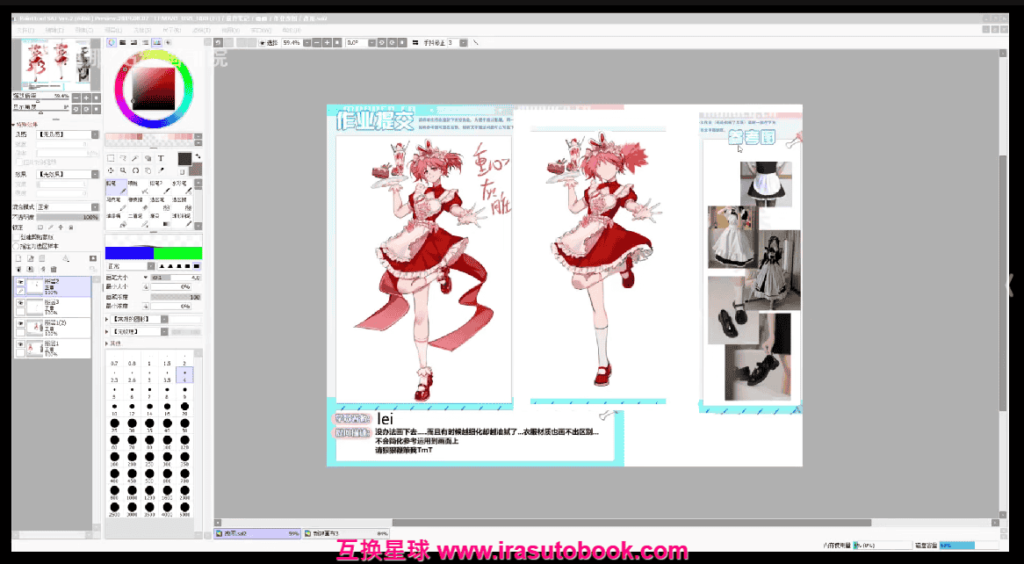
Task: Zoom in with toolbar plus button
Action: [327, 42]
